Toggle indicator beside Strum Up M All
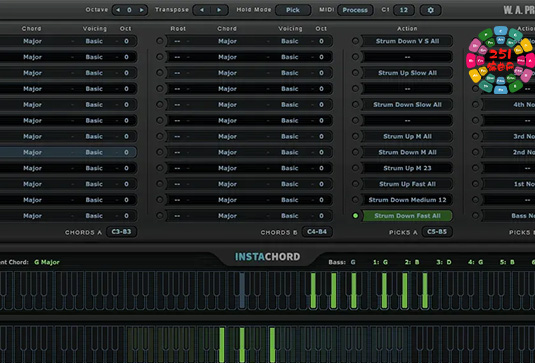Screen dimensions: 535x363 tap(355, 136)
